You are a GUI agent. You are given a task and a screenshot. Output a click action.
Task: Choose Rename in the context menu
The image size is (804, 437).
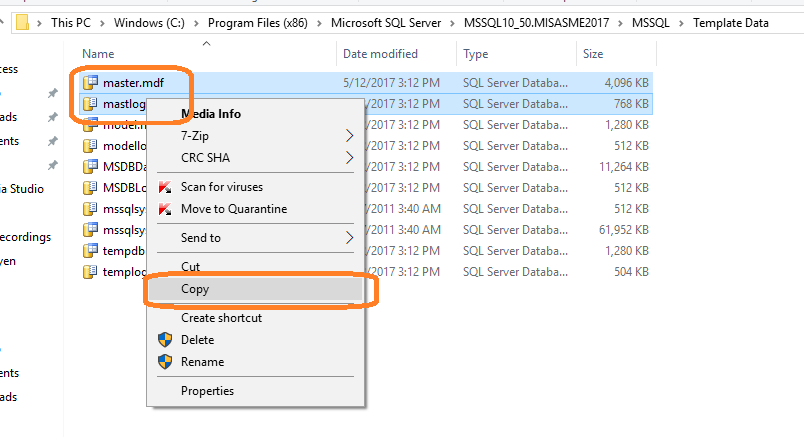tap(255, 362)
